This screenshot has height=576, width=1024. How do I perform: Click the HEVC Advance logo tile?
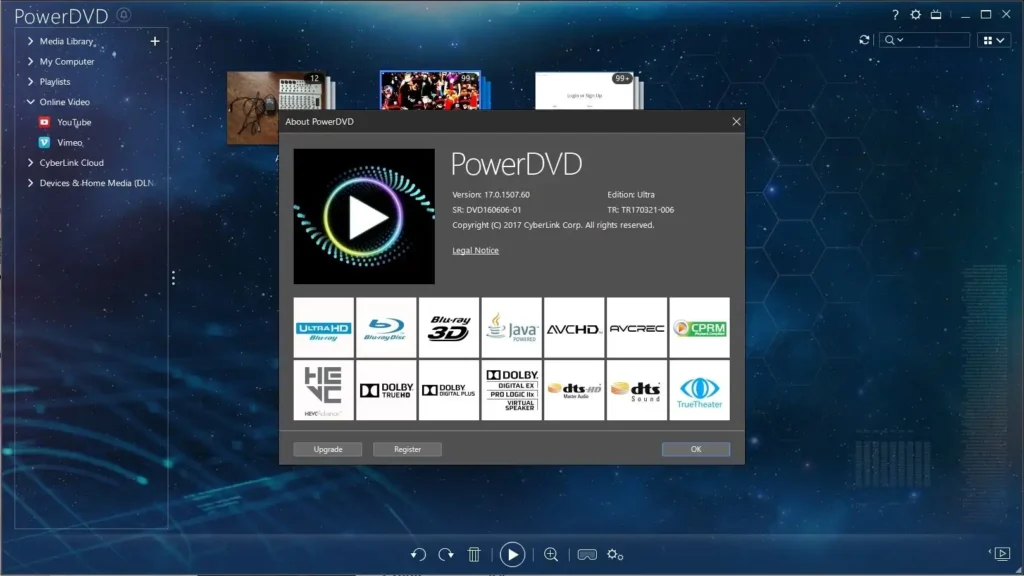323,391
